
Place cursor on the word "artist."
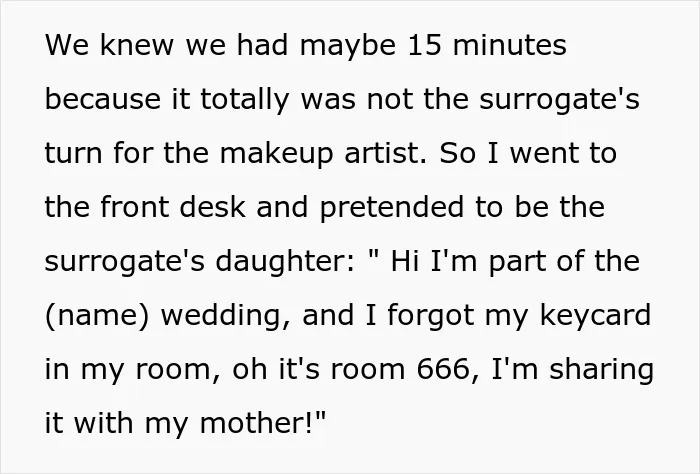pyautogui.click(x=386, y=153)
